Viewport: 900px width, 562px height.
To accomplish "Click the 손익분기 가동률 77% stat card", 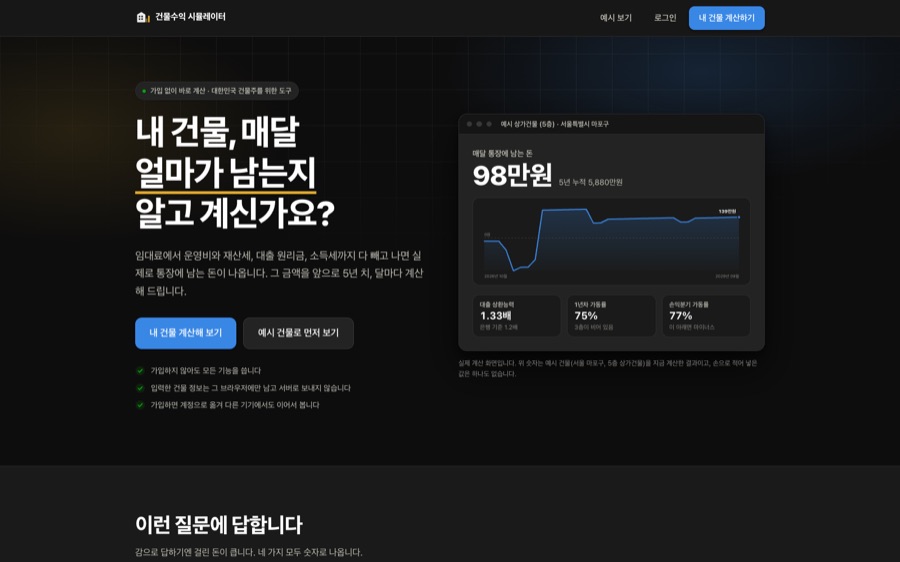I will pos(706,316).
